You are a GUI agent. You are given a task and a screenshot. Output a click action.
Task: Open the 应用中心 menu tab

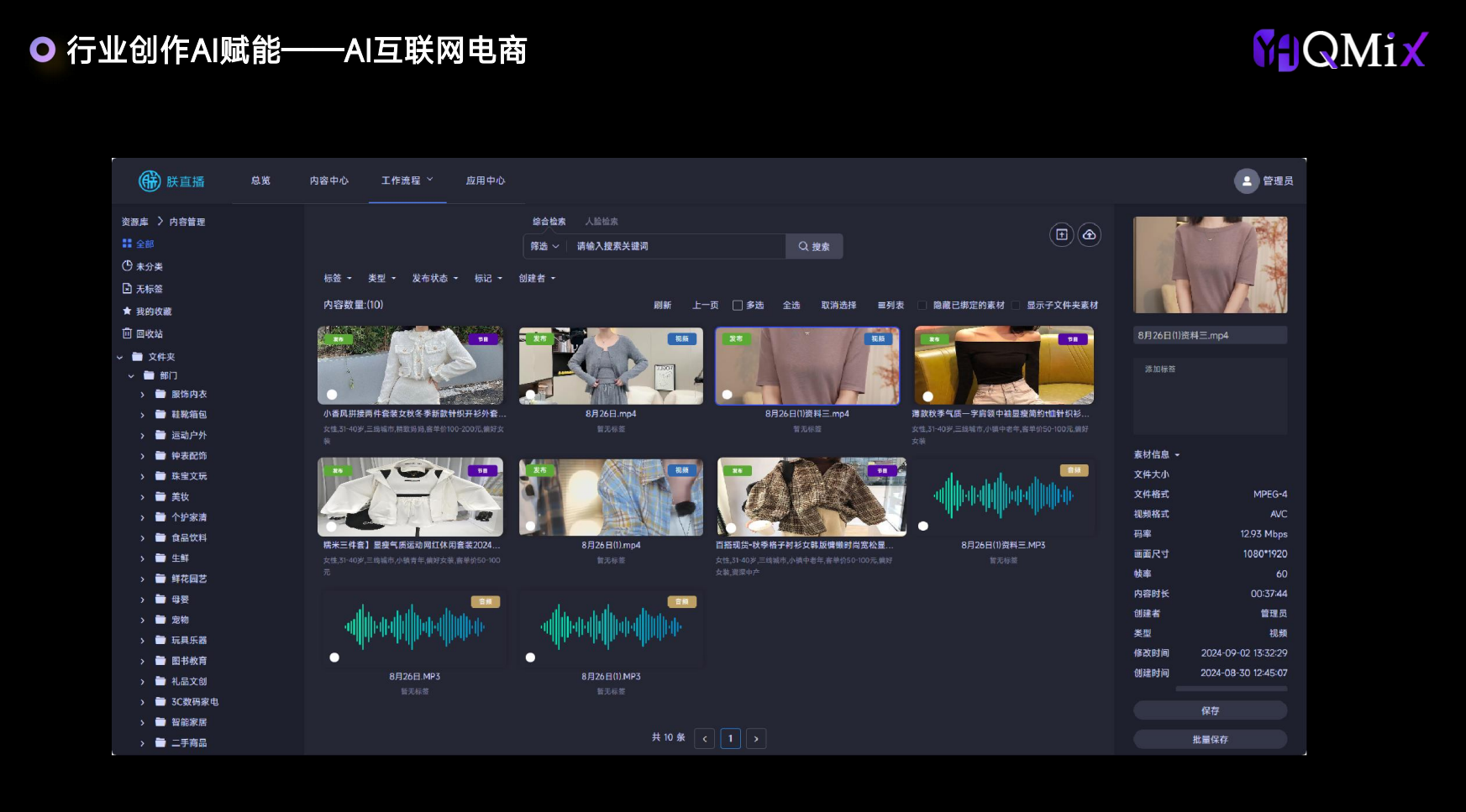point(486,181)
